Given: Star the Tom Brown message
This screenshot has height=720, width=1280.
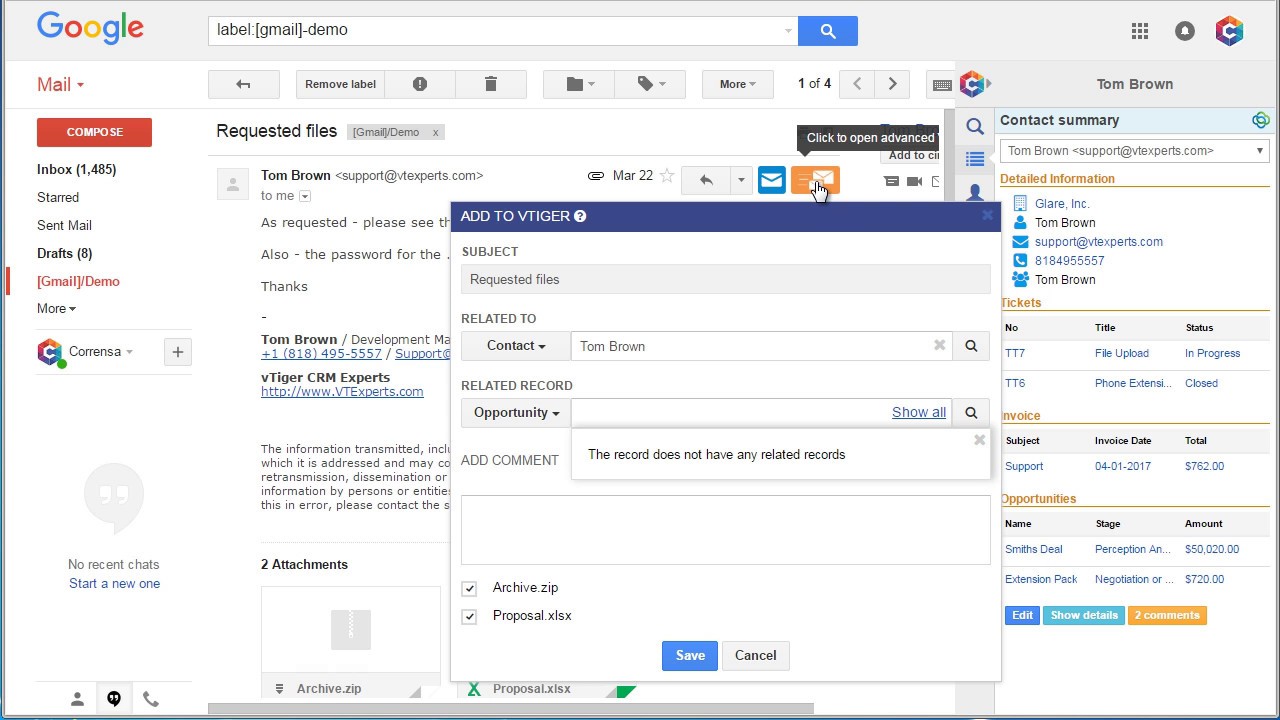Looking at the screenshot, I should point(667,176).
